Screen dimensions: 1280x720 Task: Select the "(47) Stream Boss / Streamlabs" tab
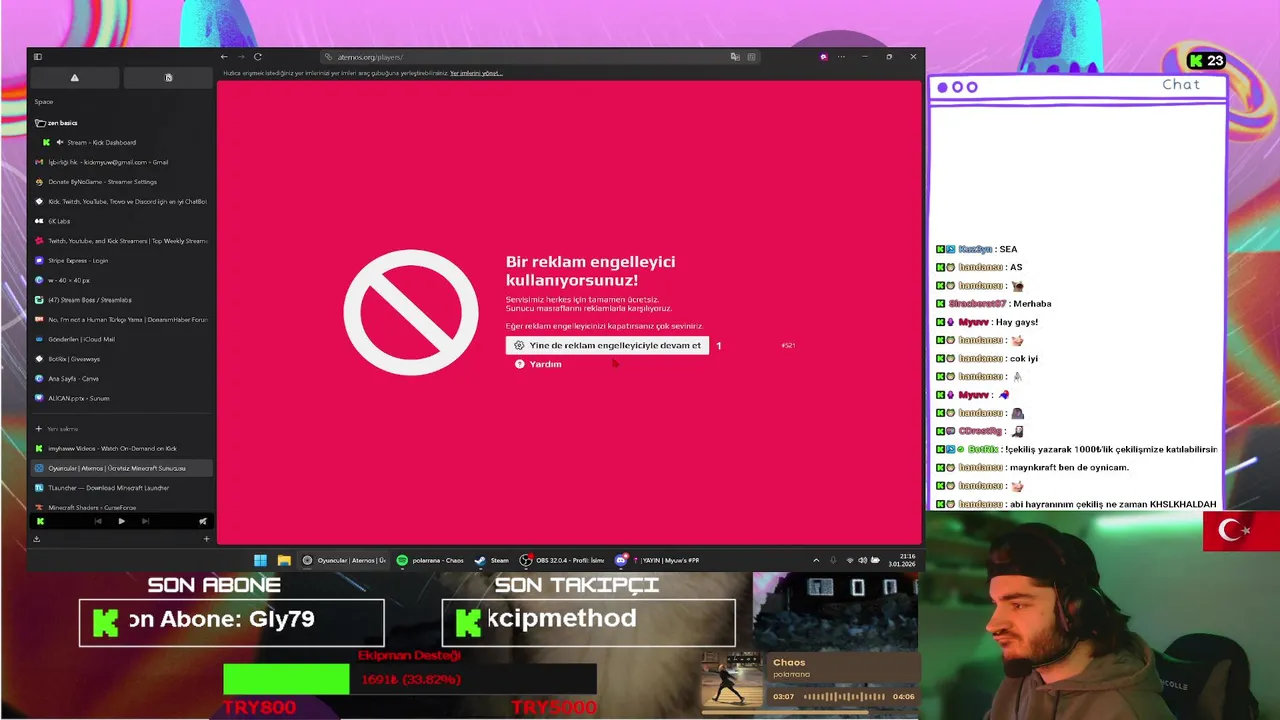(122, 300)
